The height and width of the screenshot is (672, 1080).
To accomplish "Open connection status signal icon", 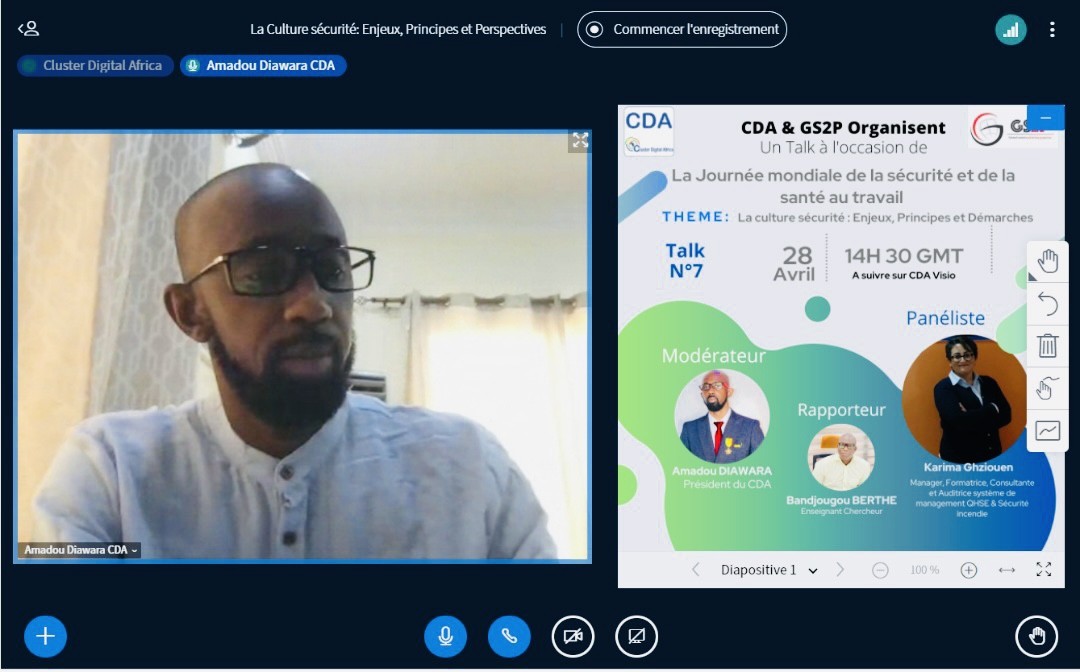I will (x=1010, y=30).
